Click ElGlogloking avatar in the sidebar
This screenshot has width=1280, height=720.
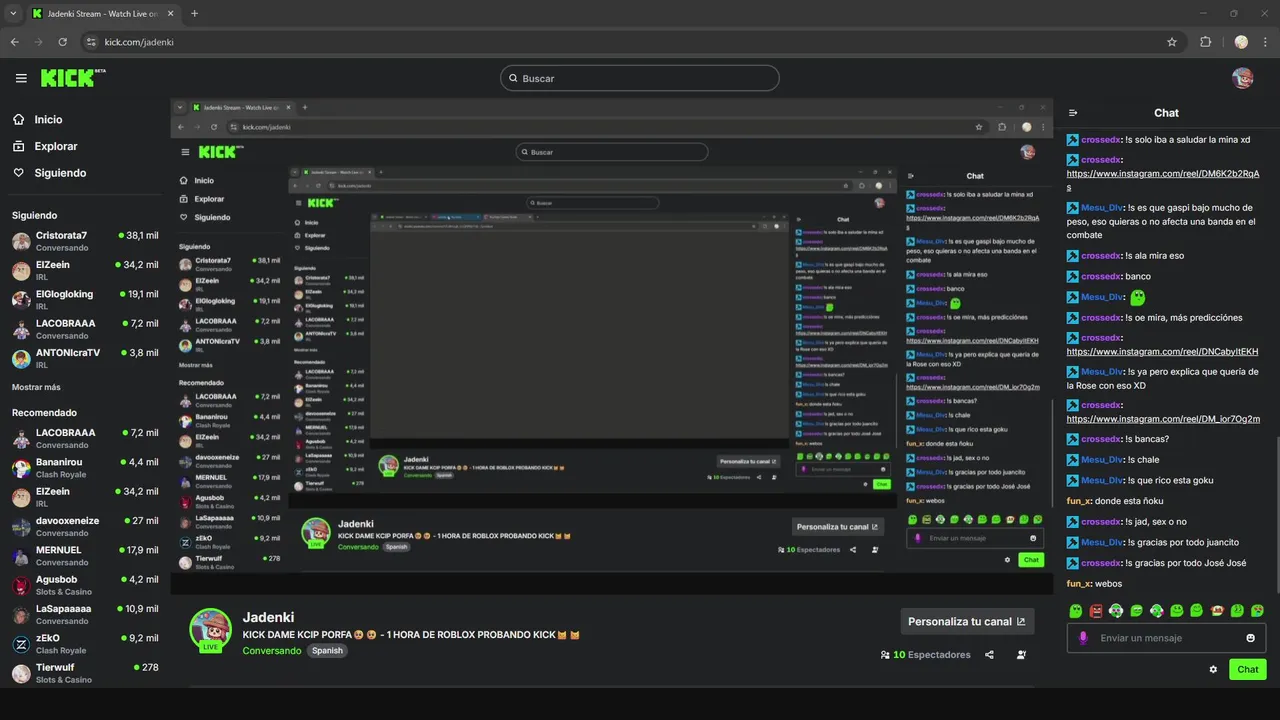point(21,300)
